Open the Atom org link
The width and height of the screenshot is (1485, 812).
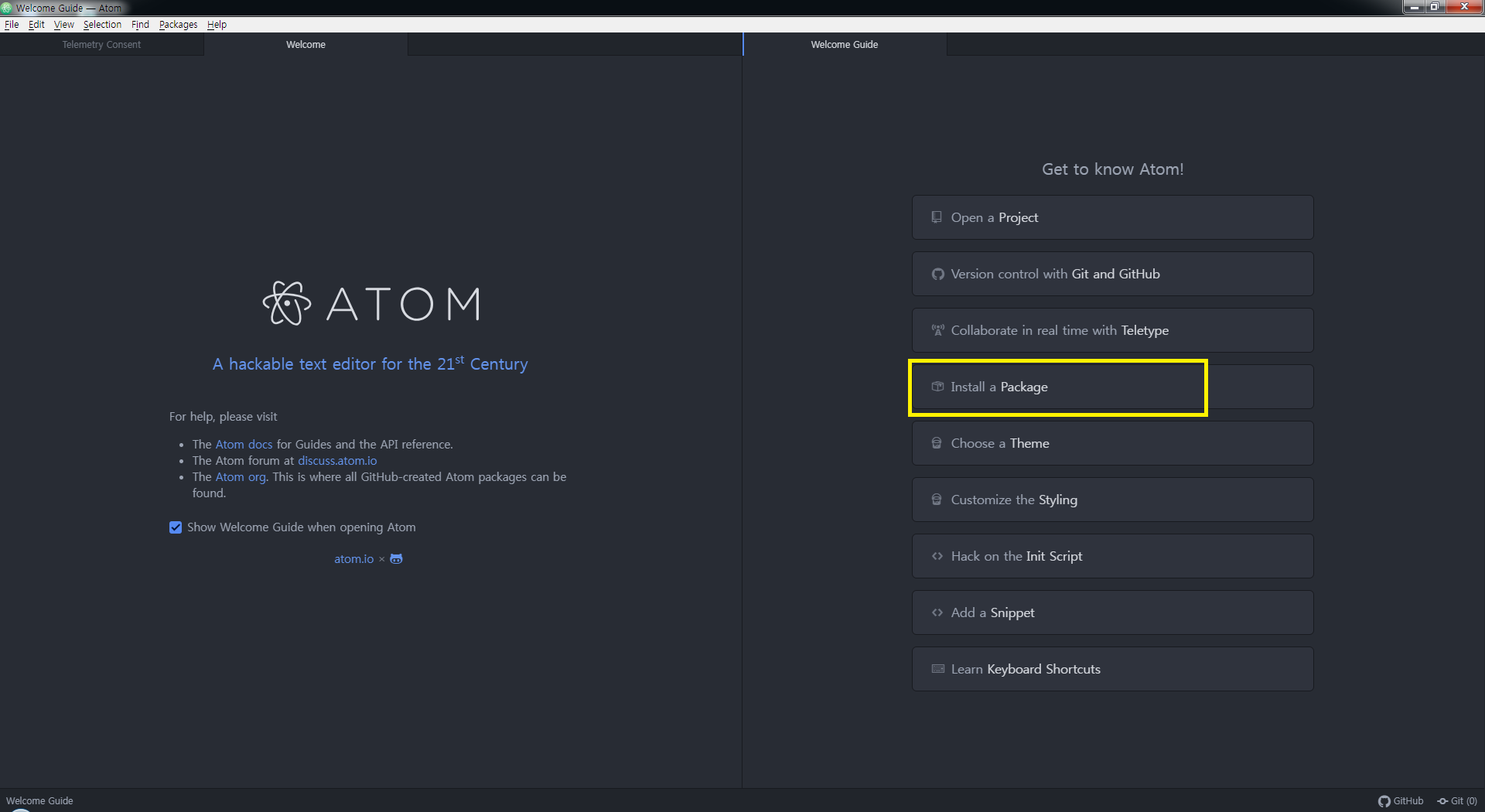coord(240,477)
